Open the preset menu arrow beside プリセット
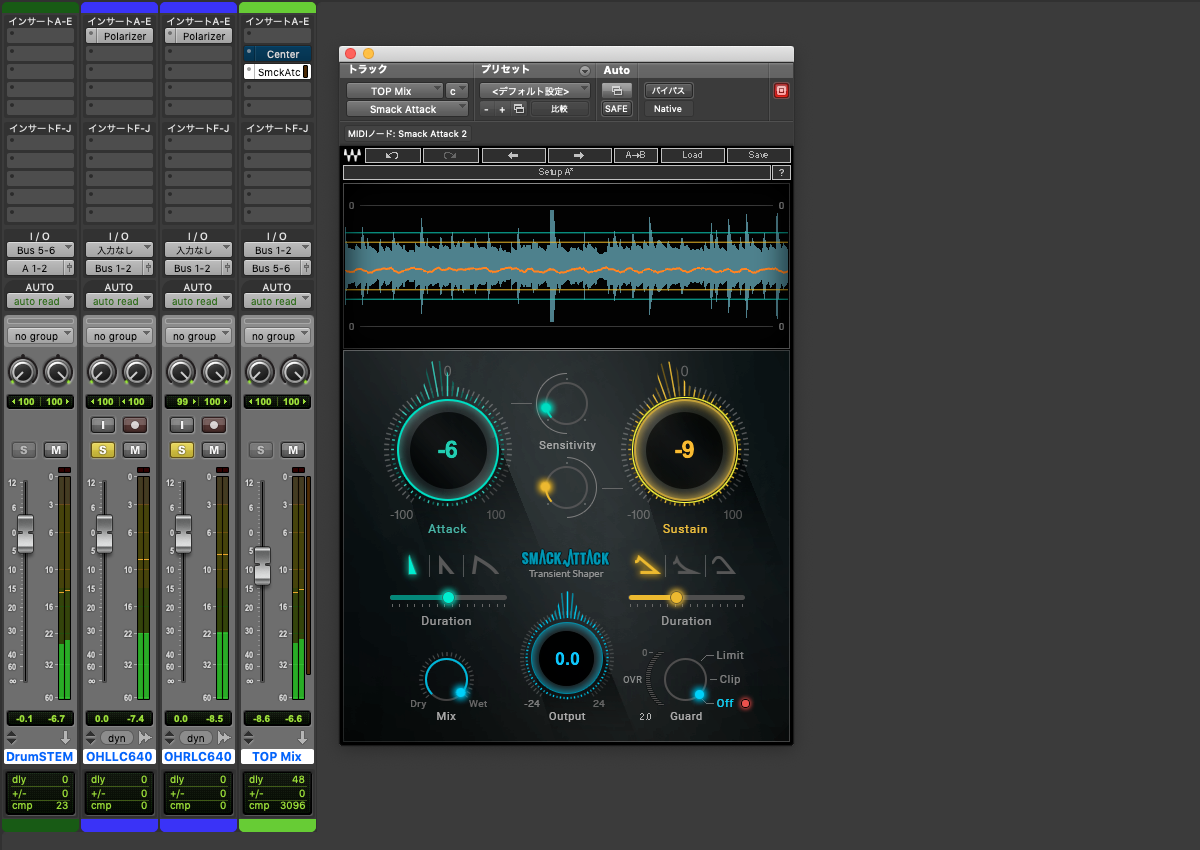 tap(585, 71)
